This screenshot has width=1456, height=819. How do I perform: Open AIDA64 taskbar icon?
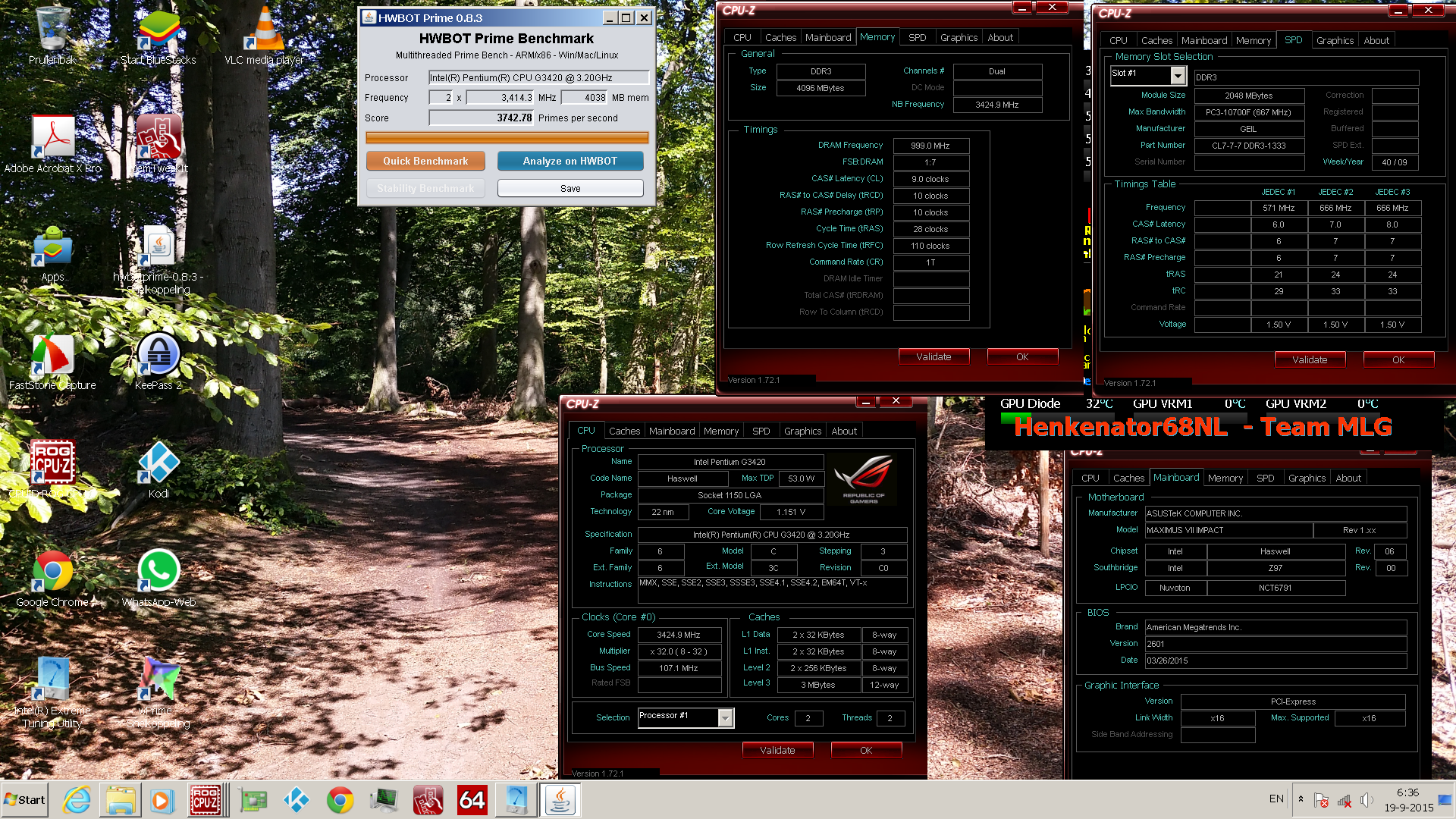click(x=472, y=800)
